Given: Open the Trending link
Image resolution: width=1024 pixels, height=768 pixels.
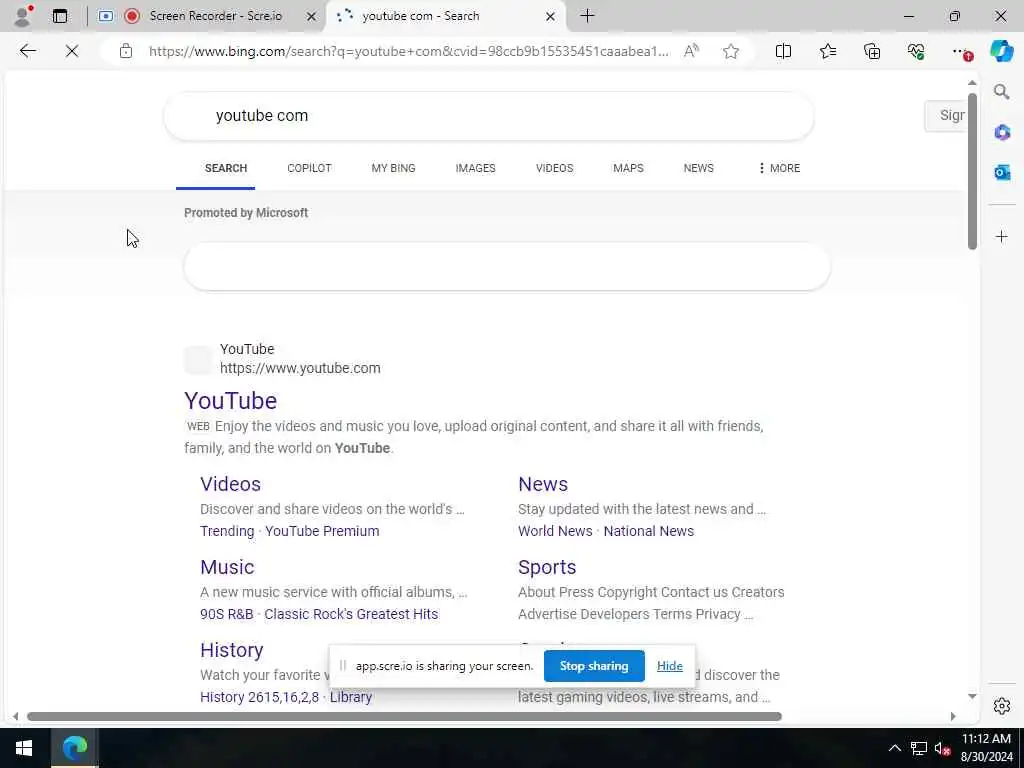Looking at the screenshot, I should tap(227, 531).
